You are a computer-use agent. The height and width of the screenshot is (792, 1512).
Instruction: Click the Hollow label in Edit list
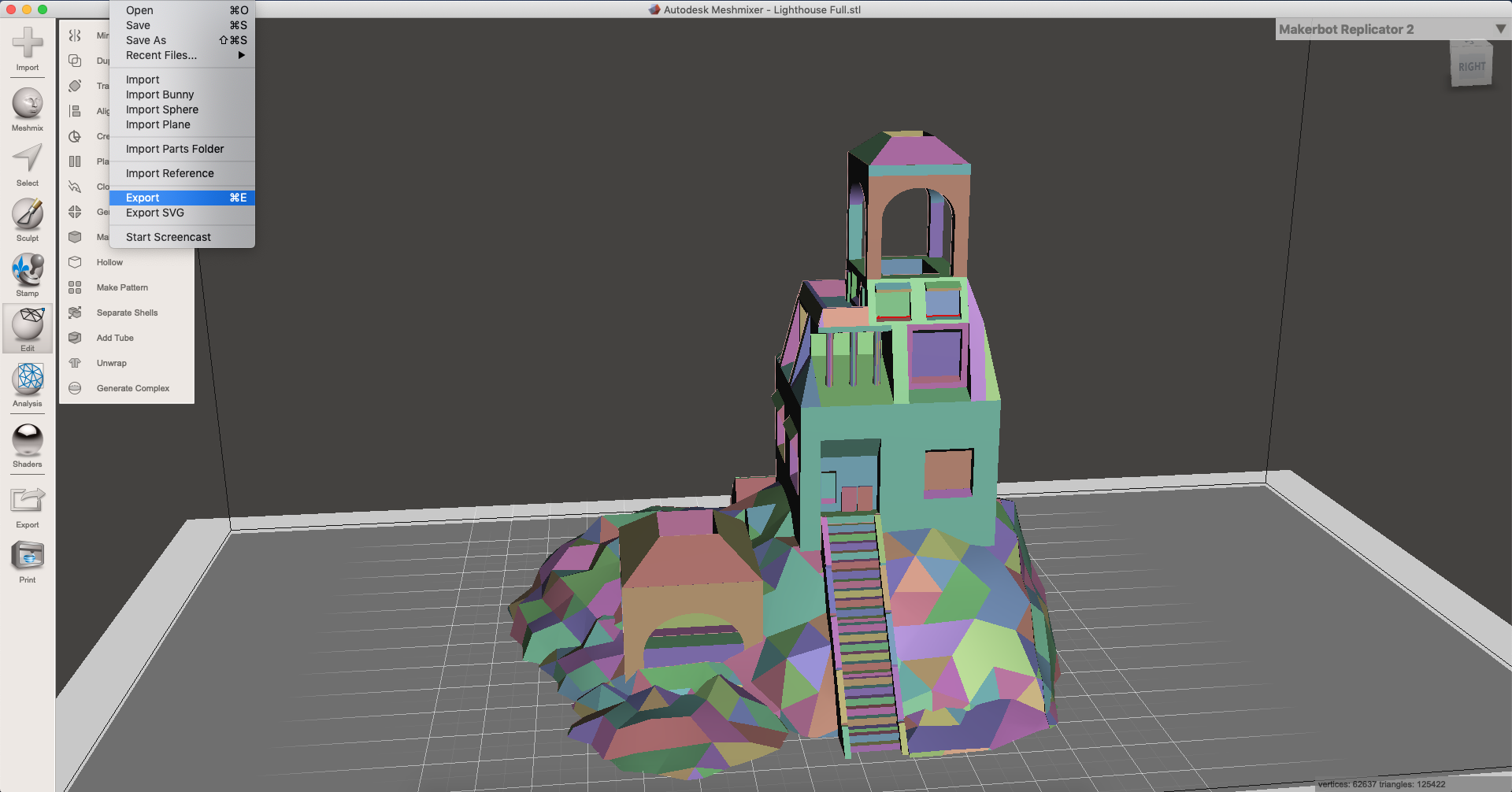click(x=109, y=262)
